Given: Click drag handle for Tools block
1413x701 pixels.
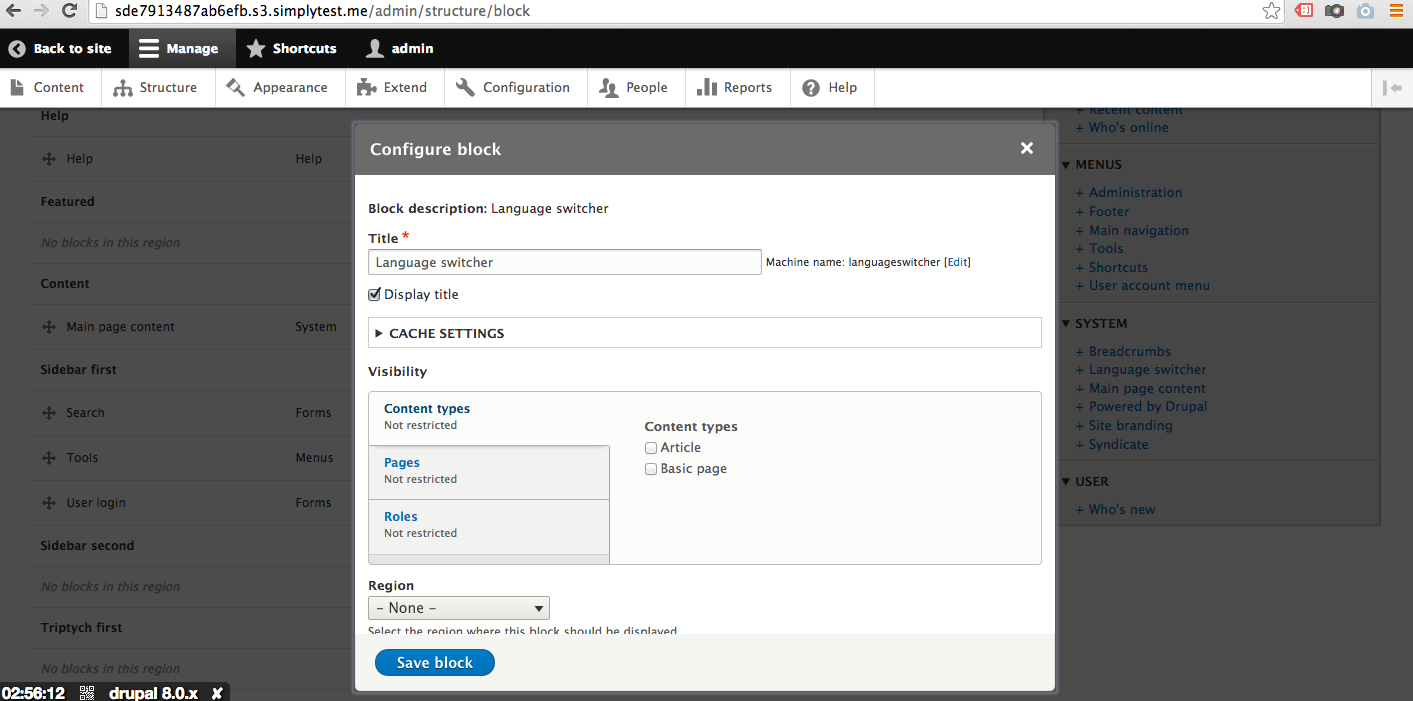Looking at the screenshot, I should (49, 458).
